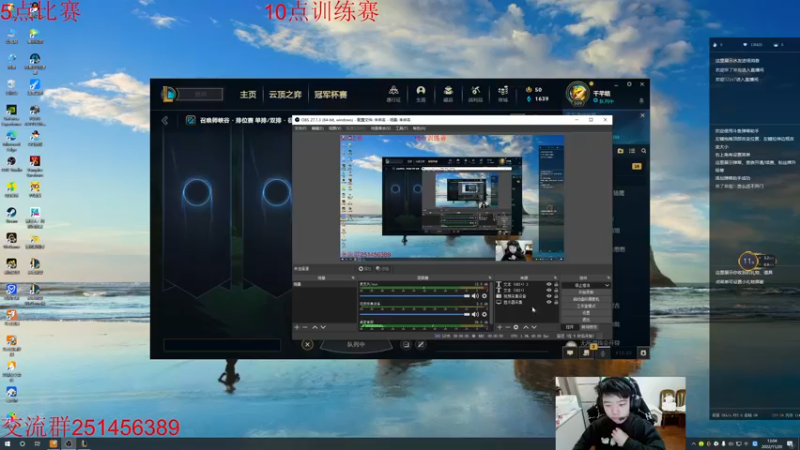
Task: Open the 商城 store icon in League client
Action: [x=503, y=94]
